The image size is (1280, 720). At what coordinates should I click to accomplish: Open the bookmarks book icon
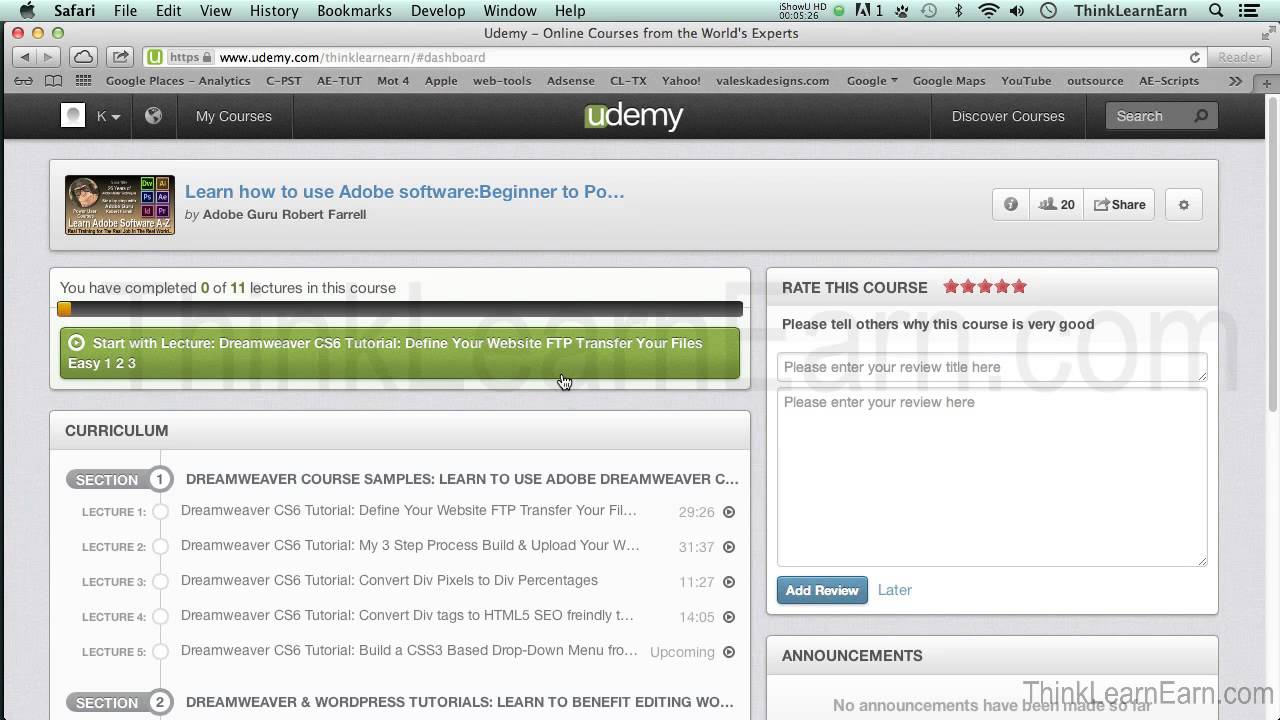pos(54,81)
